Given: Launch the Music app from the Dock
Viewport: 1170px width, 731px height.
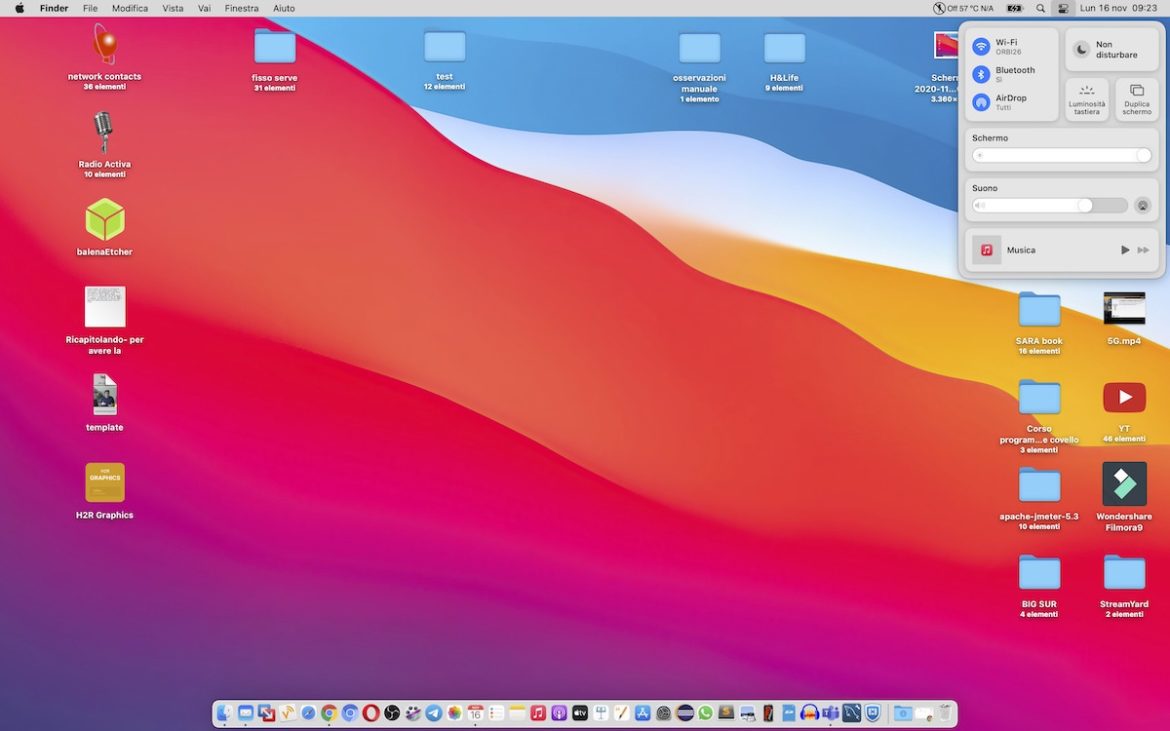Looking at the screenshot, I should [x=538, y=713].
